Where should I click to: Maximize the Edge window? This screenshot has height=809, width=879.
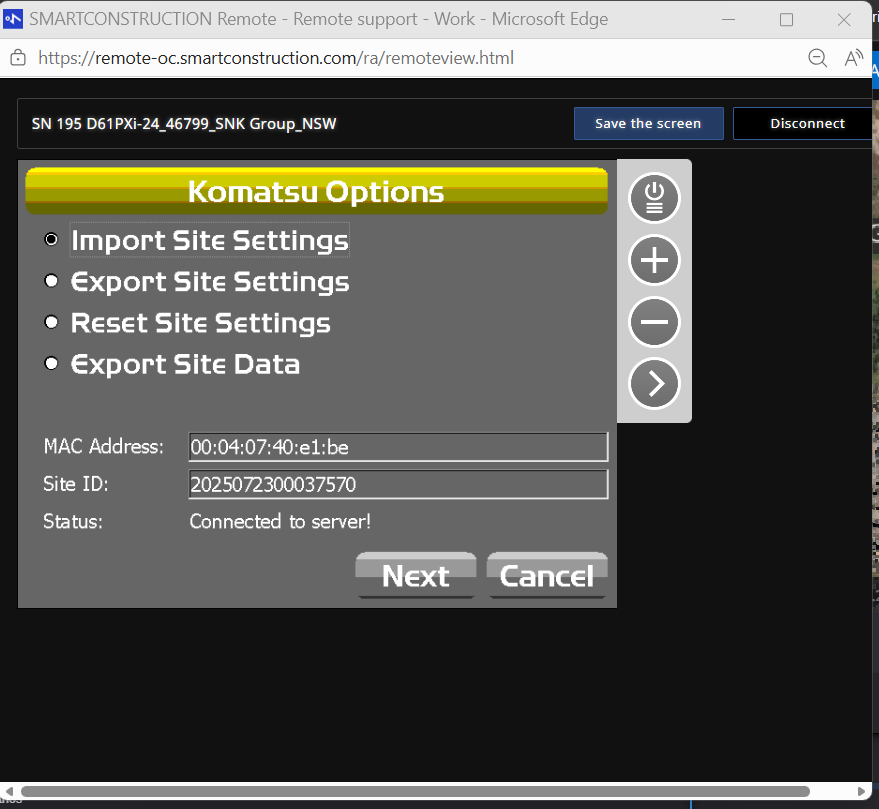(786, 20)
